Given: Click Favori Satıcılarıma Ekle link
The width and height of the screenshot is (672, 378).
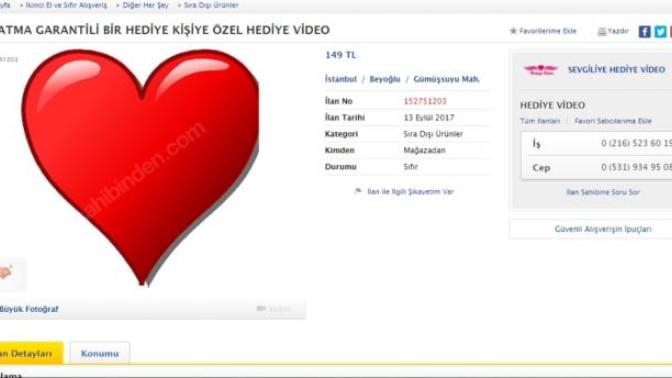Looking at the screenshot, I should pyautogui.click(x=613, y=121).
